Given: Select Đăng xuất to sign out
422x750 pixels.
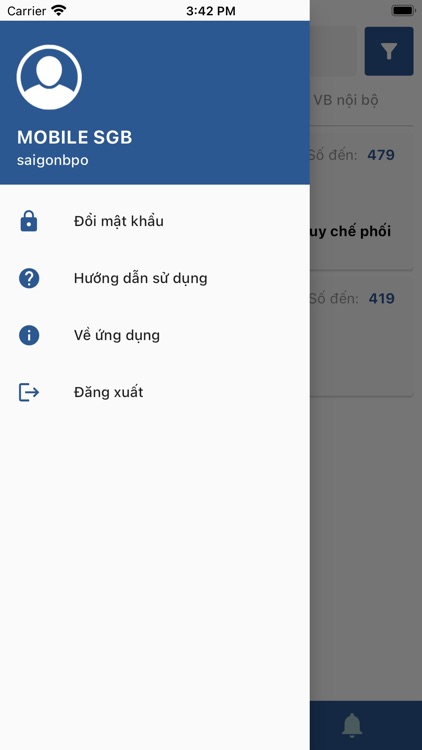Looking at the screenshot, I should 155,392.
